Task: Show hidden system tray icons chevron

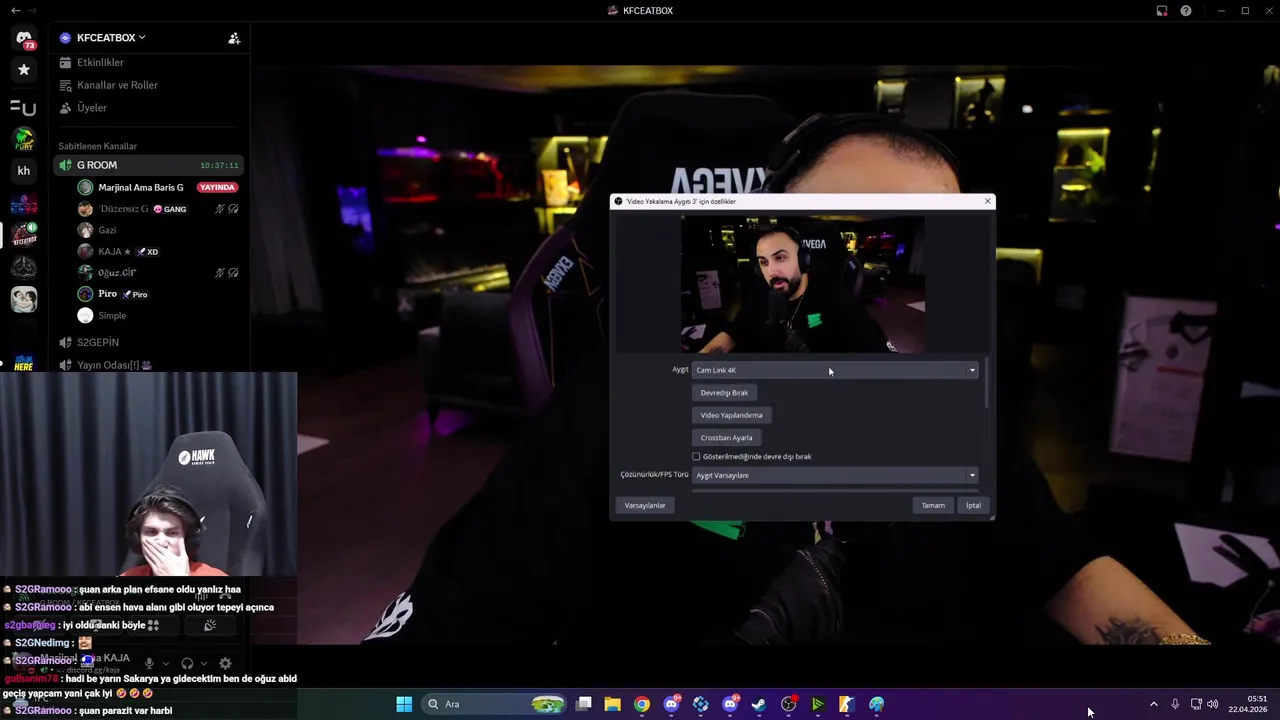Action: click(1153, 704)
